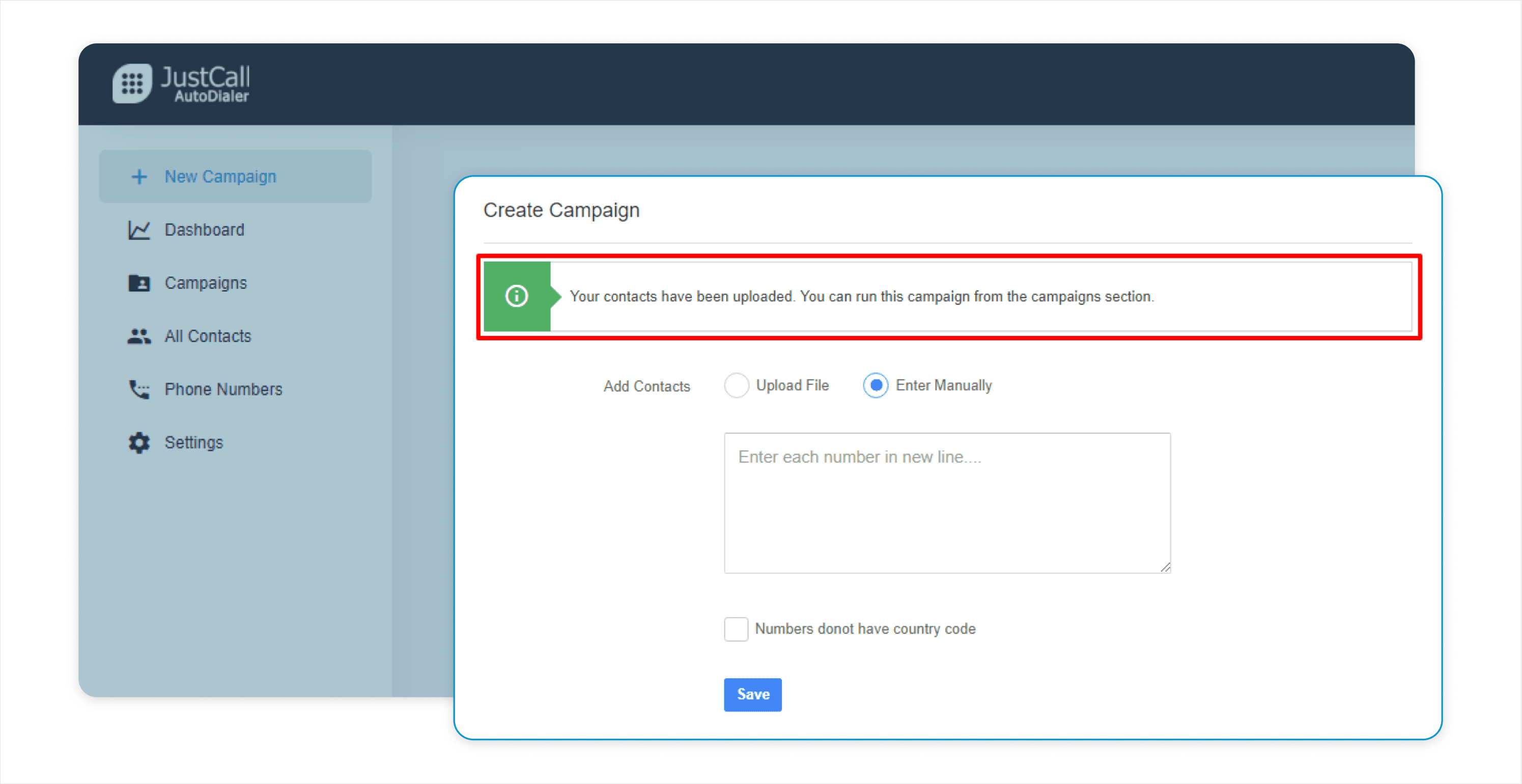Click the textarea resize handle
This screenshot has height=784, width=1522.
[x=1165, y=567]
